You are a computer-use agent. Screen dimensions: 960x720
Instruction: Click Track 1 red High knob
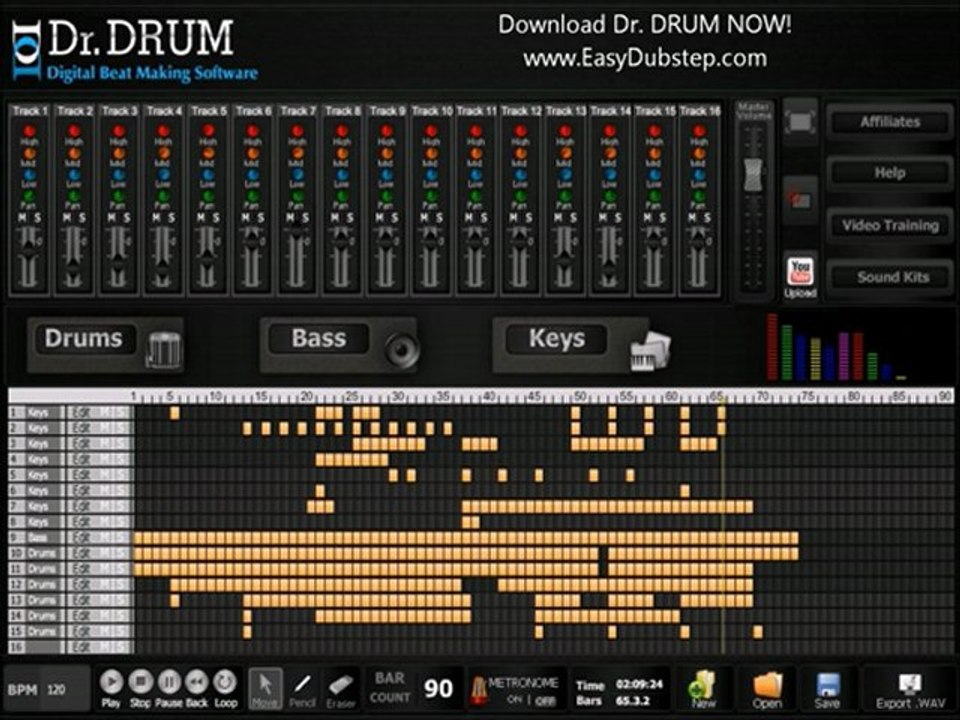point(29,131)
